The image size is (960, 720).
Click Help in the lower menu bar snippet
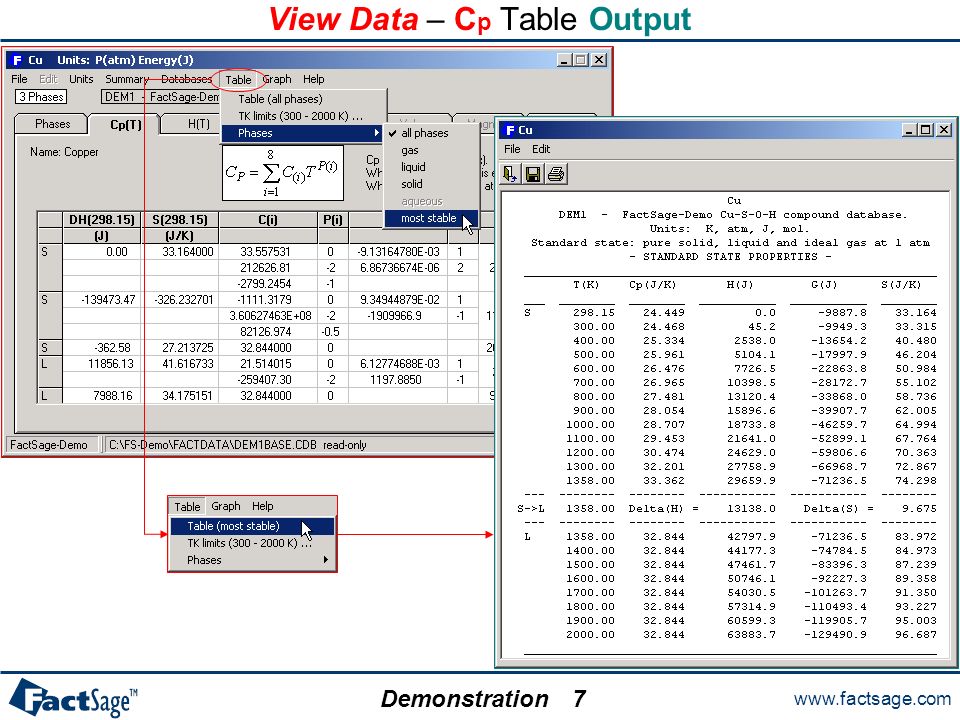[x=263, y=506]
